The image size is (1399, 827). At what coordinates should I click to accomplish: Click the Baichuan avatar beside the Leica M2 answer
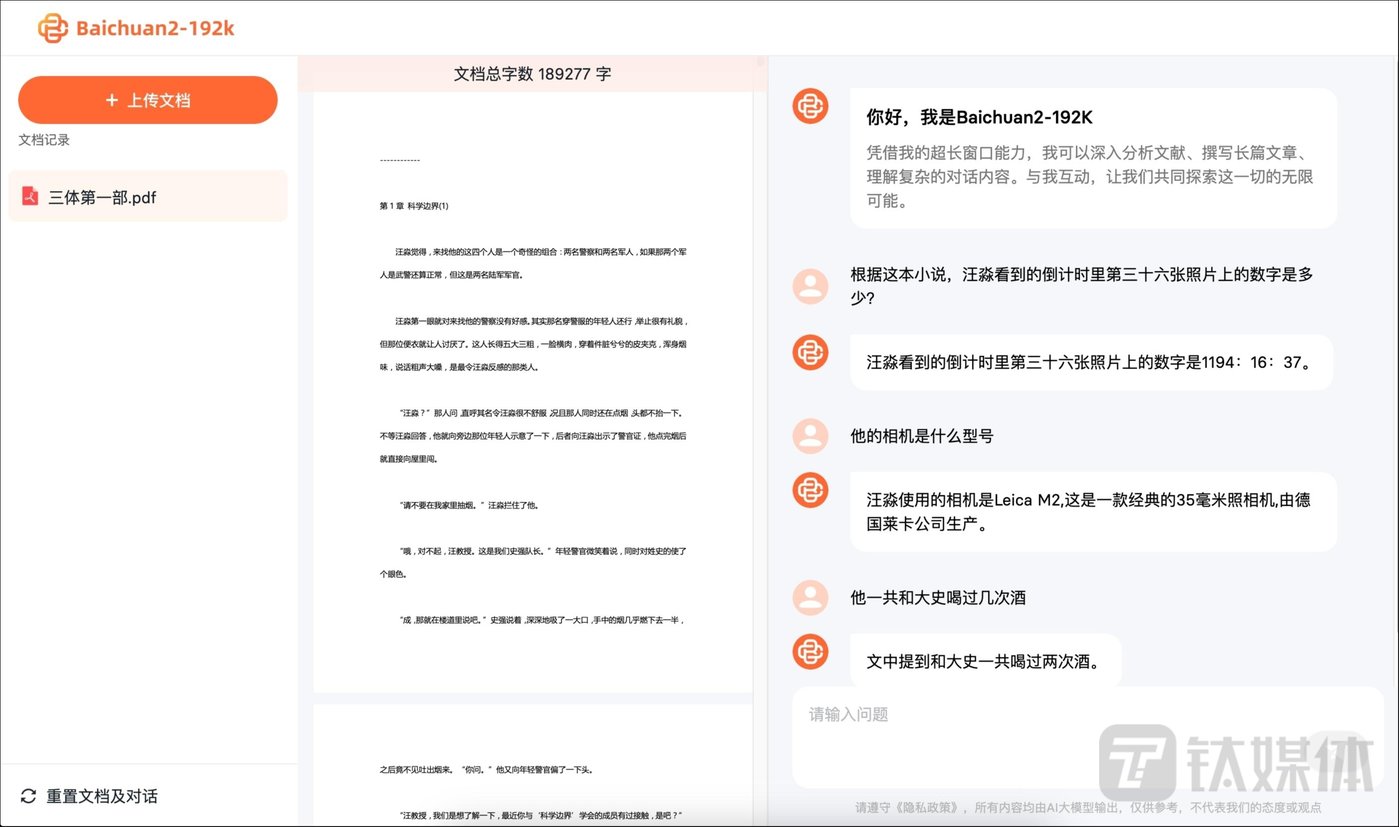click(810, 490)
